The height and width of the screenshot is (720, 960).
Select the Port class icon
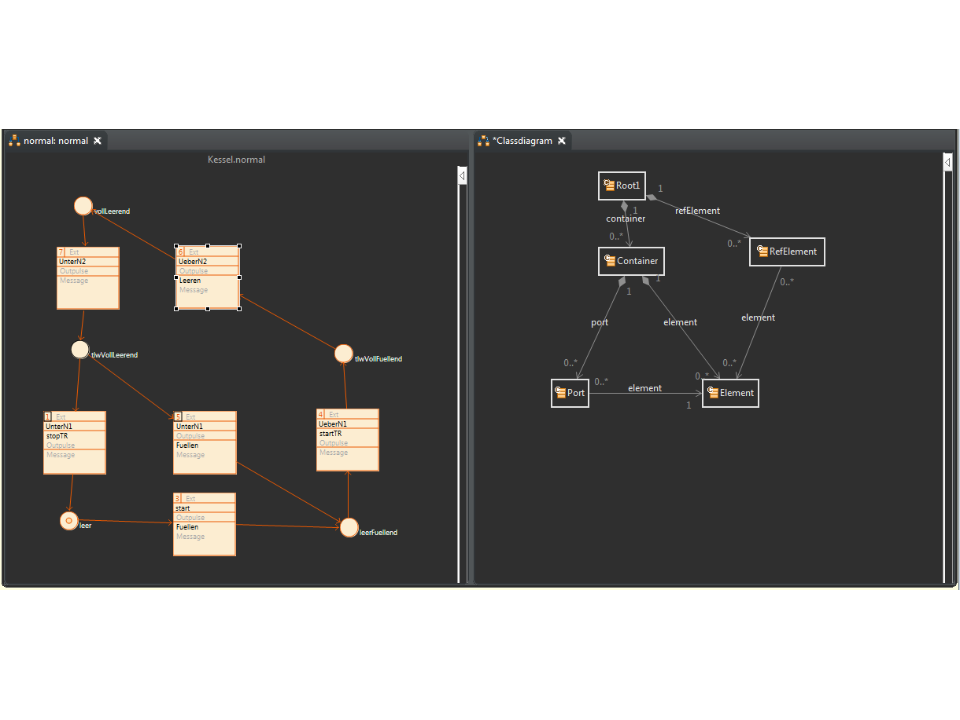pyautogui.click(x=560, y=393)
